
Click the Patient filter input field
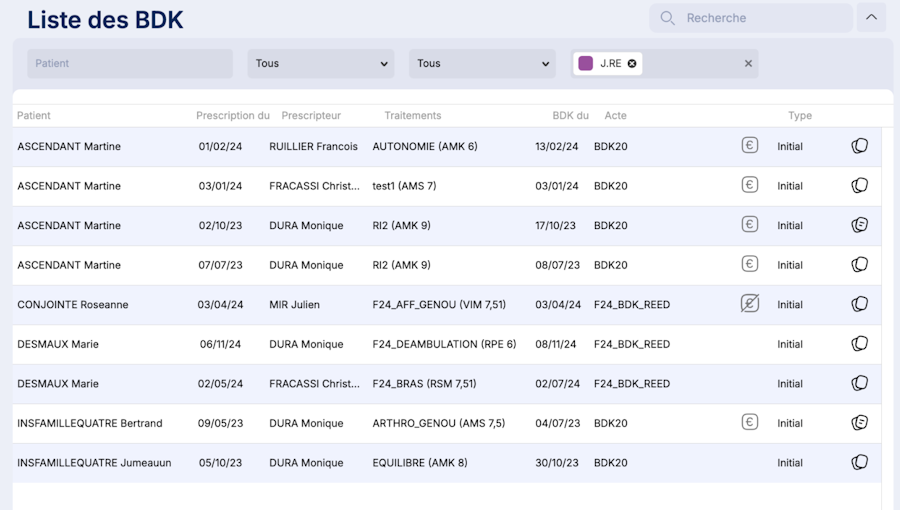[130, 64]
